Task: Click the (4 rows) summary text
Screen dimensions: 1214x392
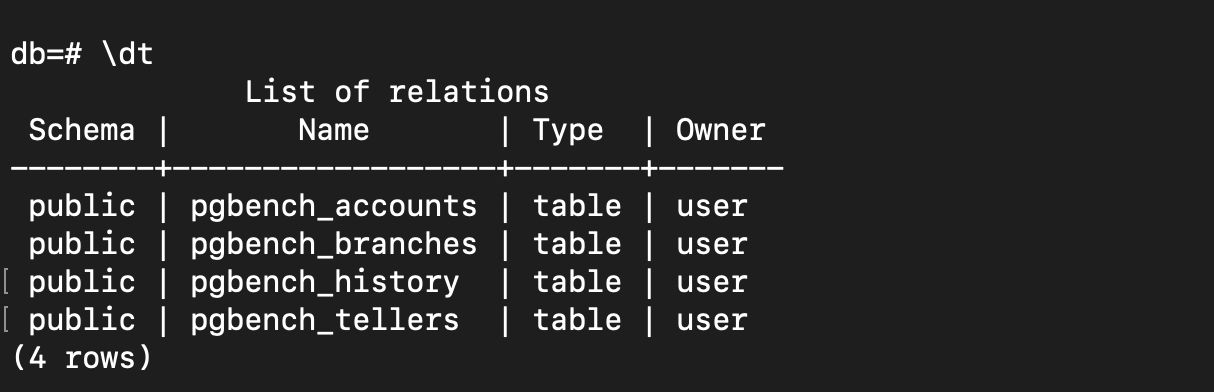Action: click(82, 358)
